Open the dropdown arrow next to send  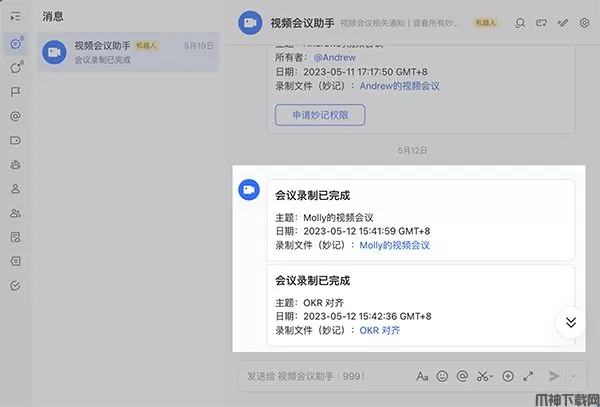(573, 376)
